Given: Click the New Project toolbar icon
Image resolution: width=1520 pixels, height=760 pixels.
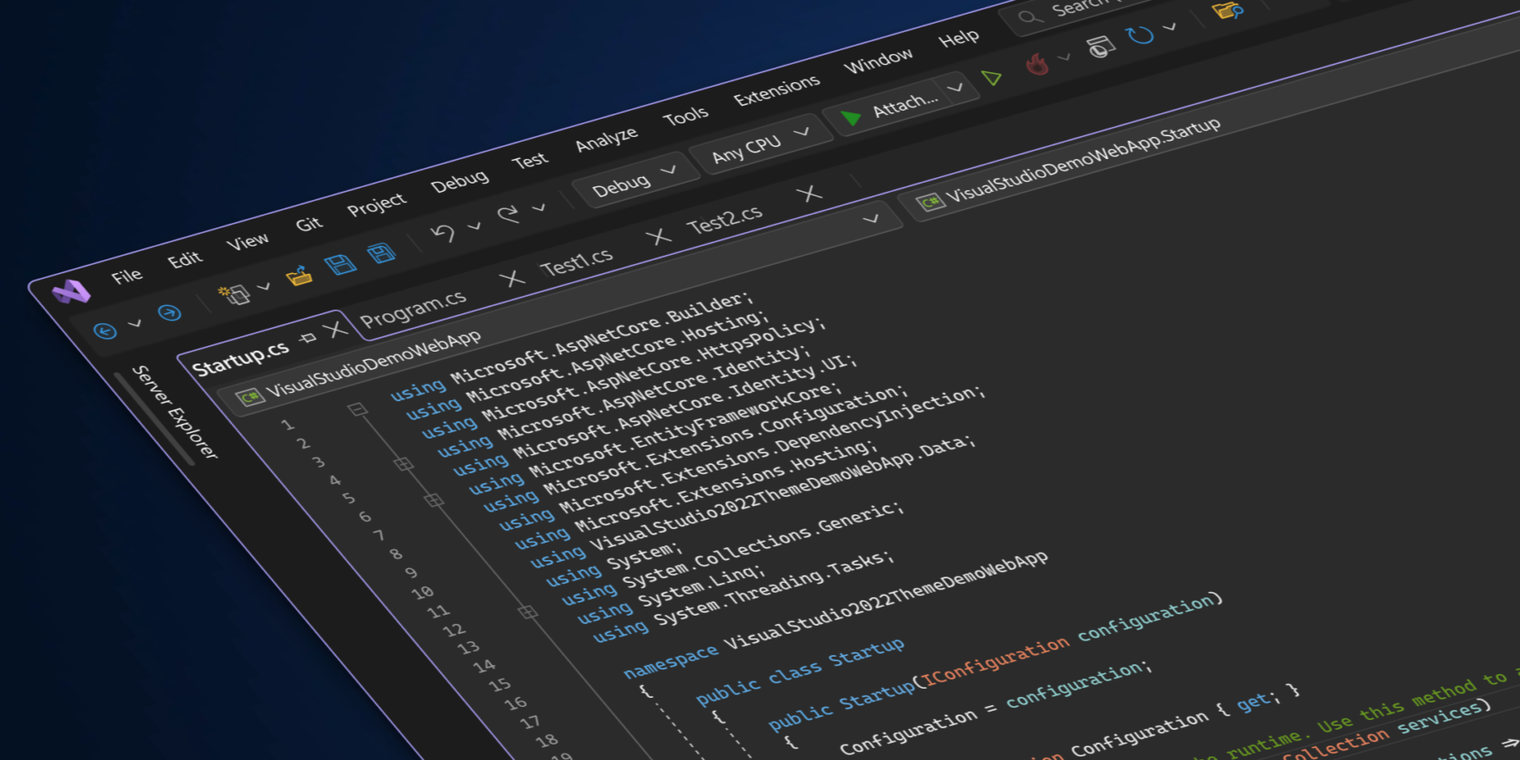Looking at the screenshot, I should pyautogui.click(x=234, y=293).
